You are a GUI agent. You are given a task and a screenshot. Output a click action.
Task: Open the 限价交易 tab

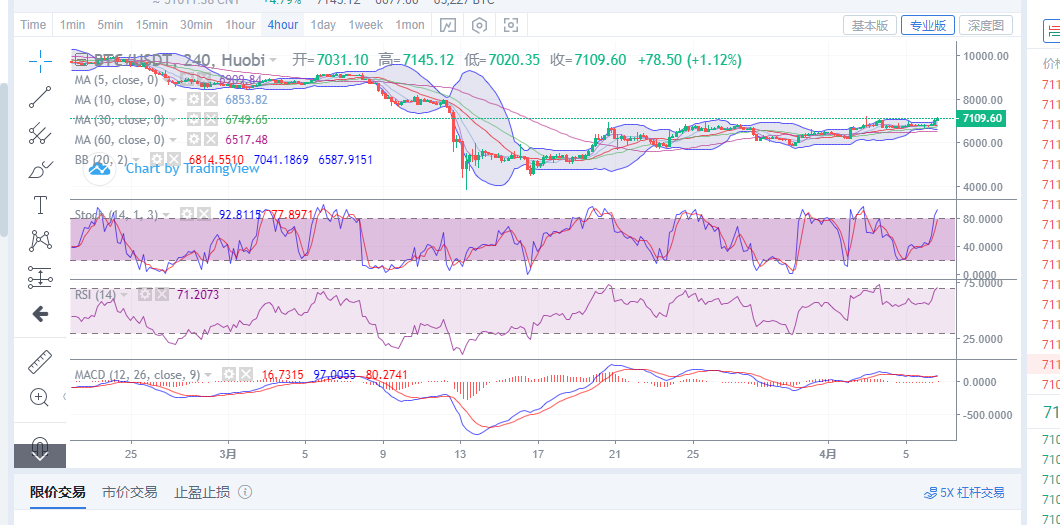click(57, 492)
